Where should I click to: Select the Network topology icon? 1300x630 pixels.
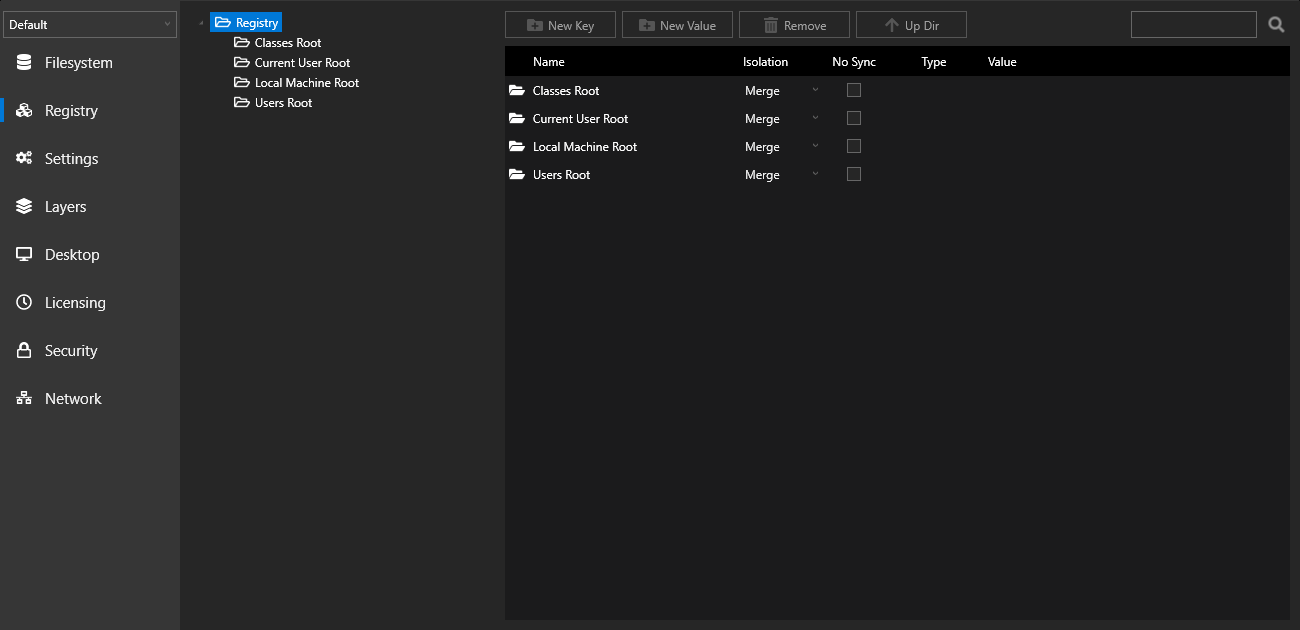click(24, 399)
